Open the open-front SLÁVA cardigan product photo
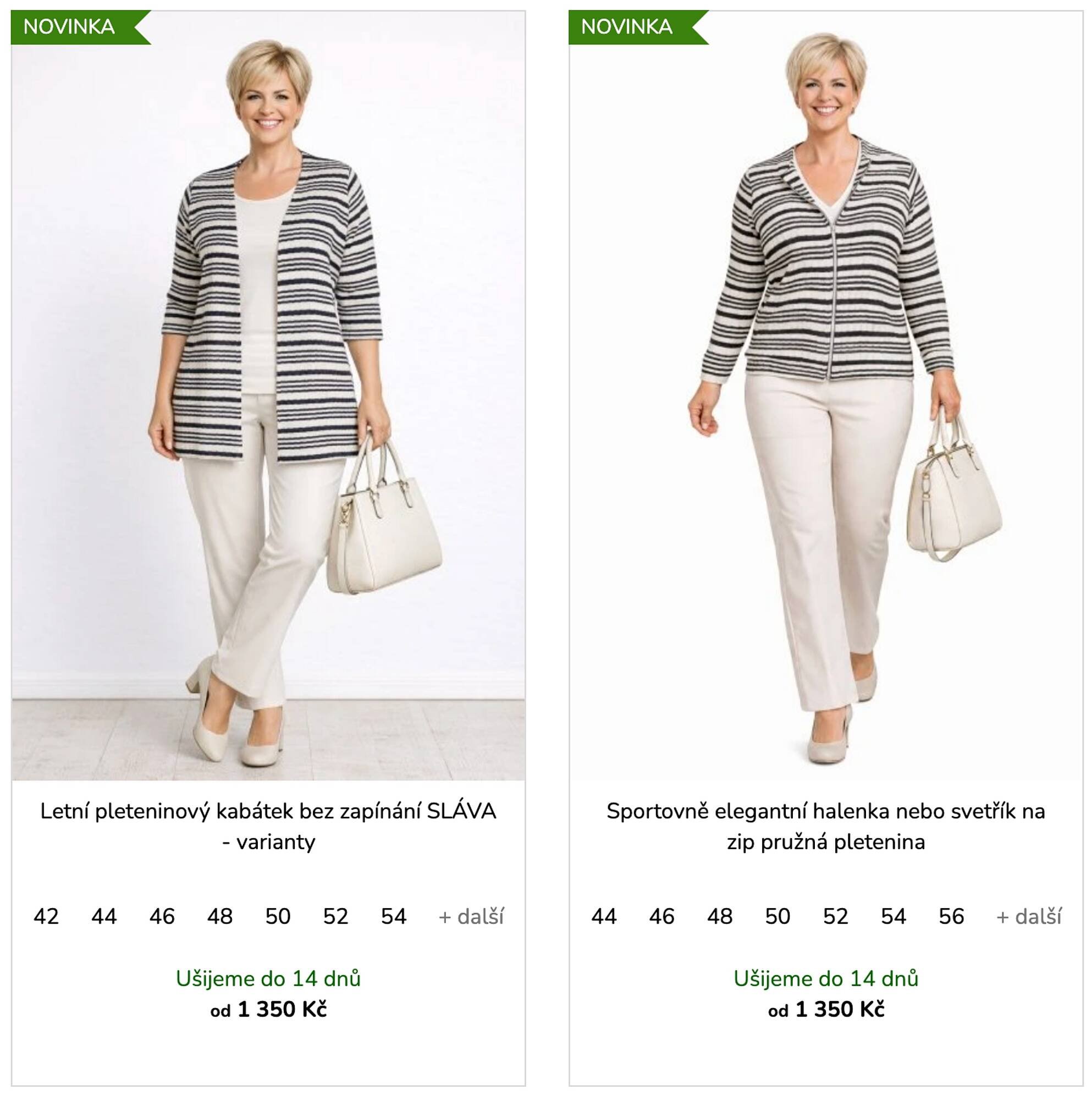This screenshot has width=1092, height=1100. point(268,395)
